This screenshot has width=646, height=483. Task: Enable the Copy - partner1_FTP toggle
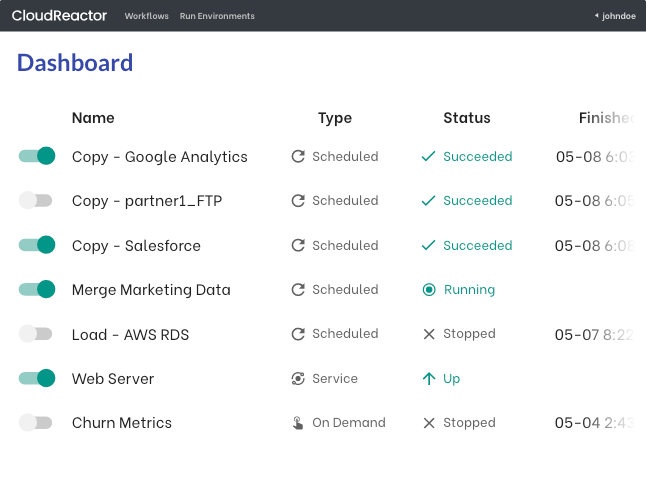(x=36, y=201)
